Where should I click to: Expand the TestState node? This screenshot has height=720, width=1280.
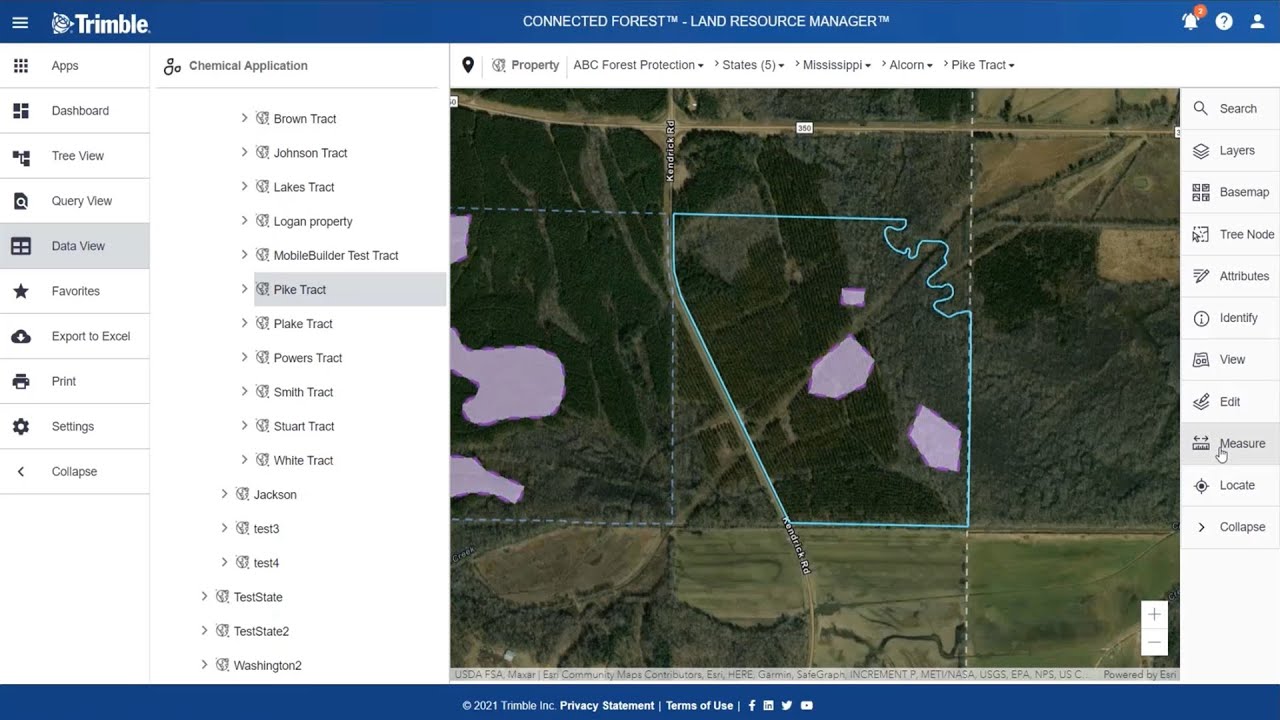pyautogui.click(x=204, y=596)
